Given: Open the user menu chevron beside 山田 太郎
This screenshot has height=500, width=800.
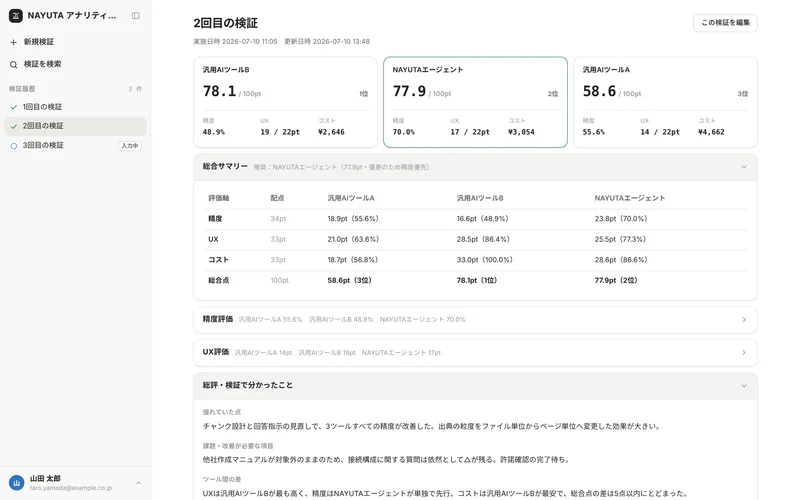Looking at the screenshot, I should pyautogui.click(x=138, y=483).
